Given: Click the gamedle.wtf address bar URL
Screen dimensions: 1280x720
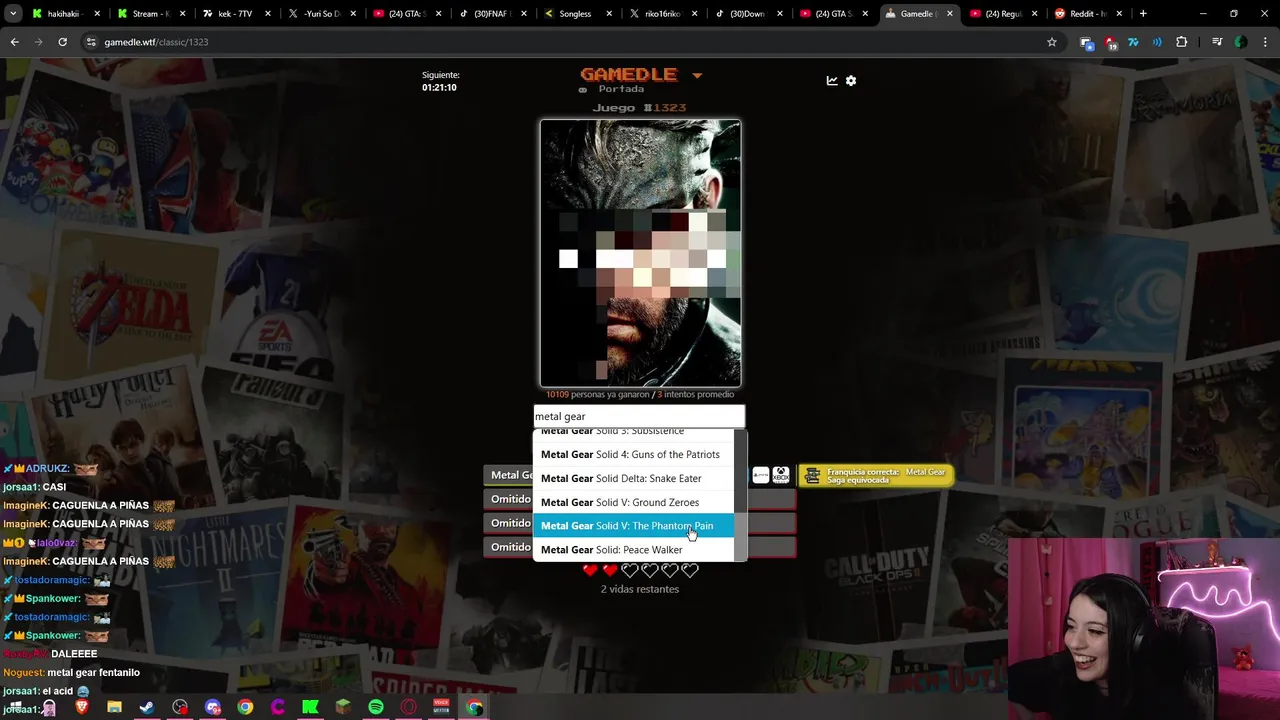Looking at the screenshot, I should coord(156,42).
